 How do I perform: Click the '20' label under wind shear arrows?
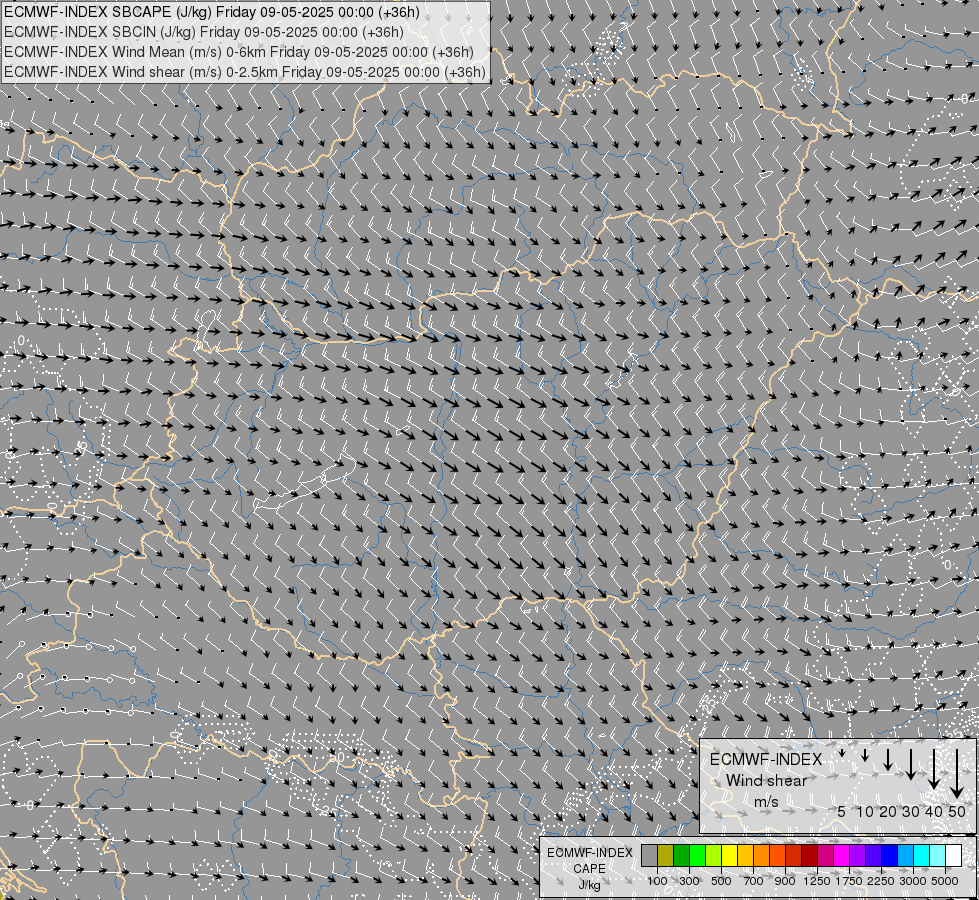(888, 811)
